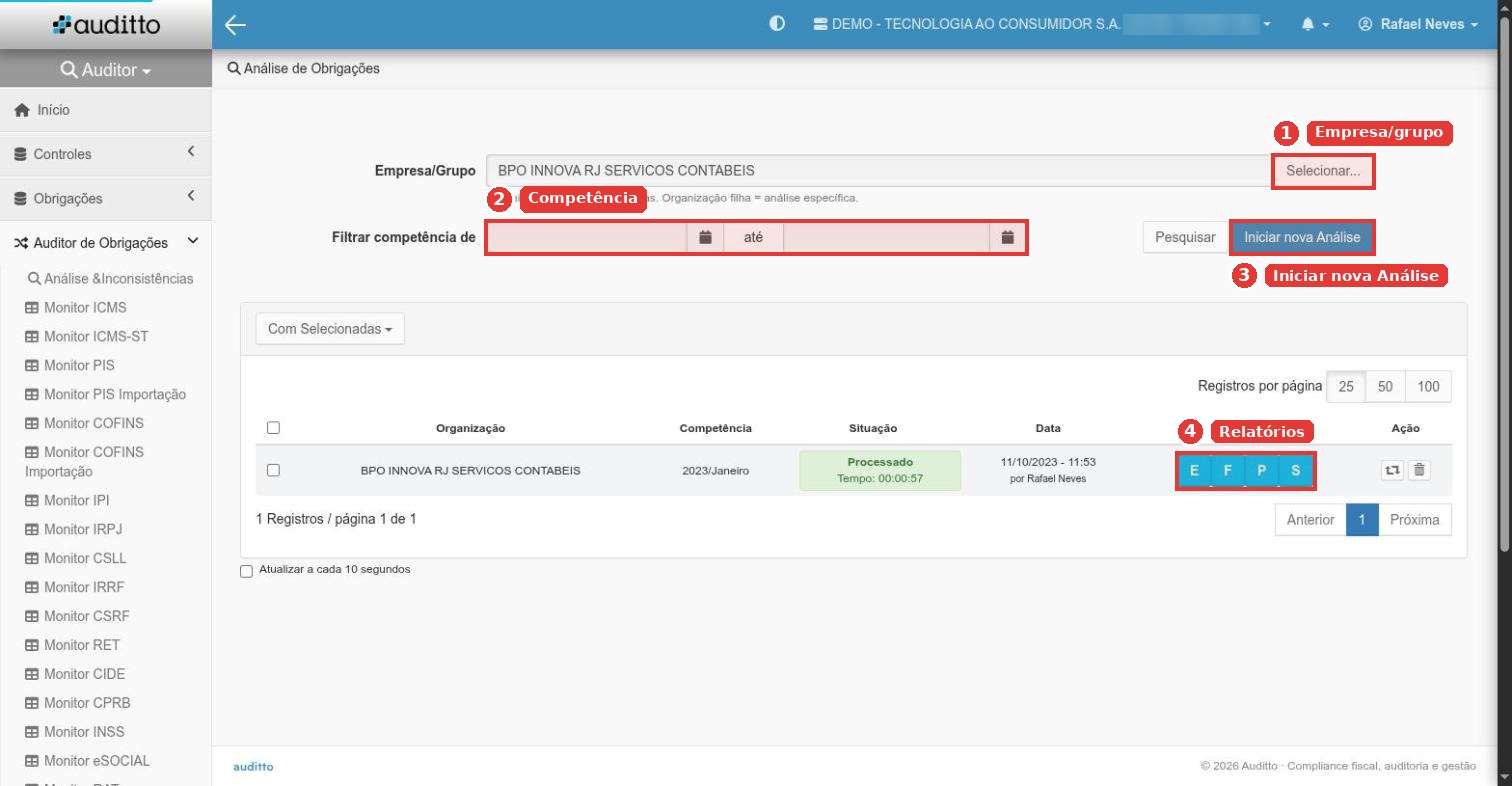Delete the analysis with the trash icon
Viewport: 1512px width, 786px height.
point(1420,470)
